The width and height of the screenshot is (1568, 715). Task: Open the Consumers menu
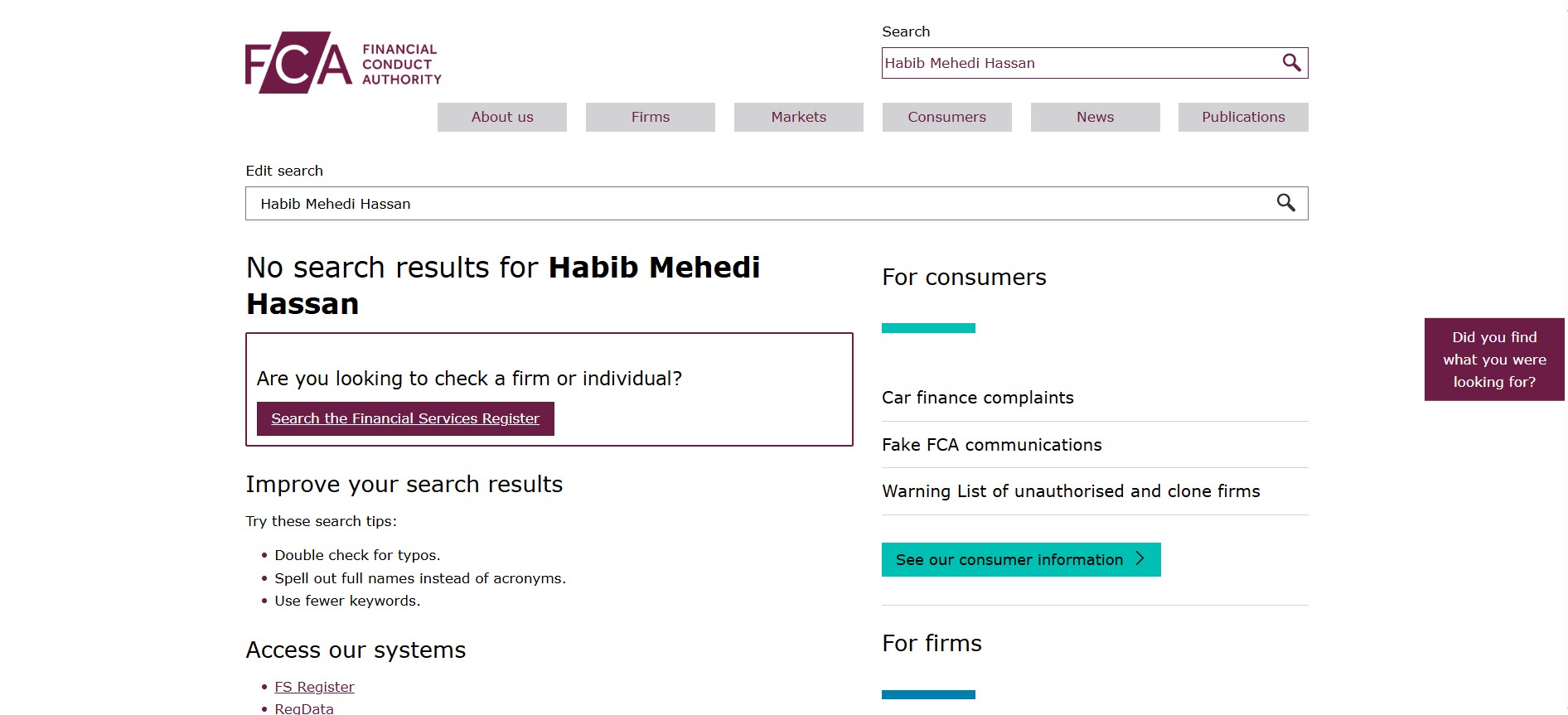[x=946, y=117]
